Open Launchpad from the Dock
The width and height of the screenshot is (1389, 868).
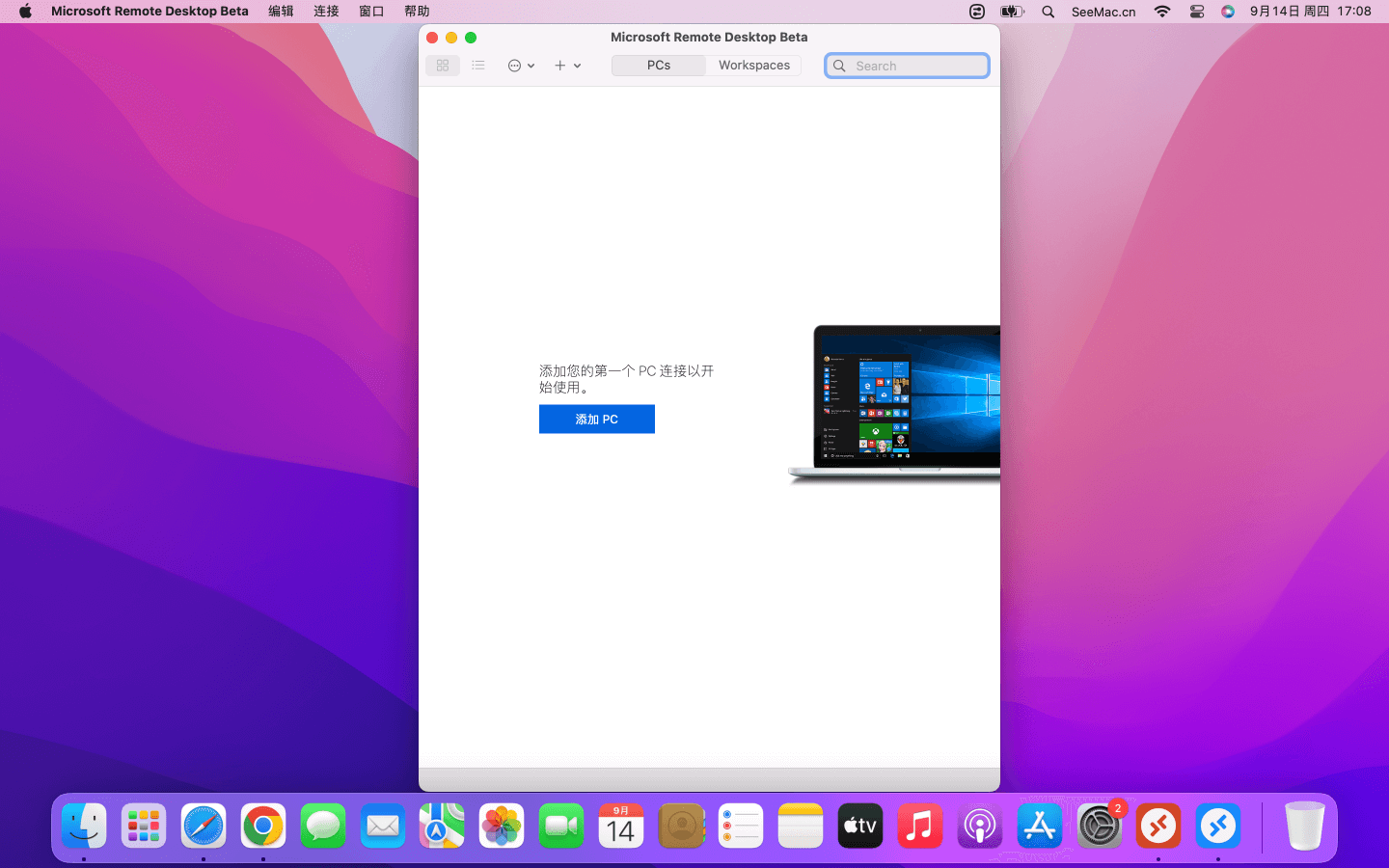click(144, 827)
